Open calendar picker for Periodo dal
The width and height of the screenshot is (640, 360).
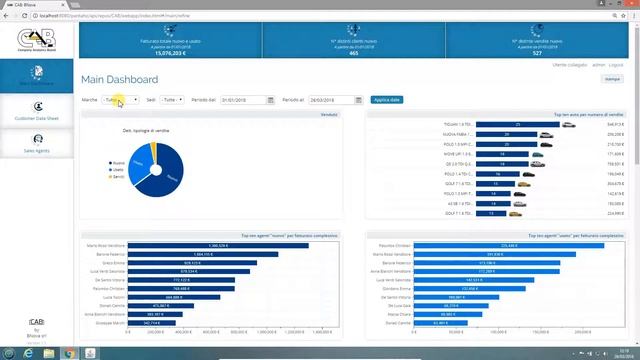270,100
